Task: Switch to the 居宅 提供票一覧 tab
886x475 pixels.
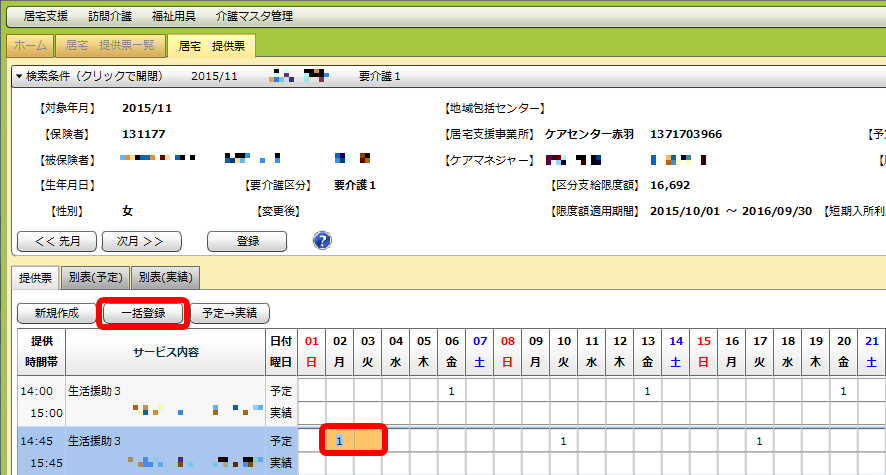Action: pos(110,45)
